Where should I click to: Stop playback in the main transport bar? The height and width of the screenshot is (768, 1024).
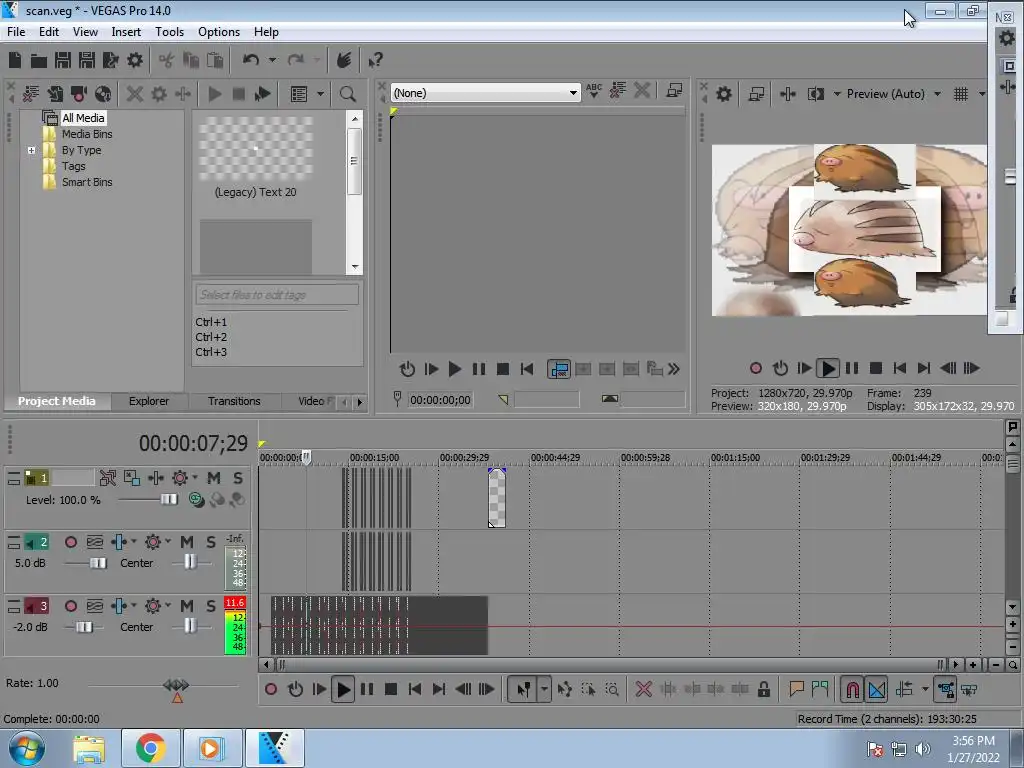(391, 689)
